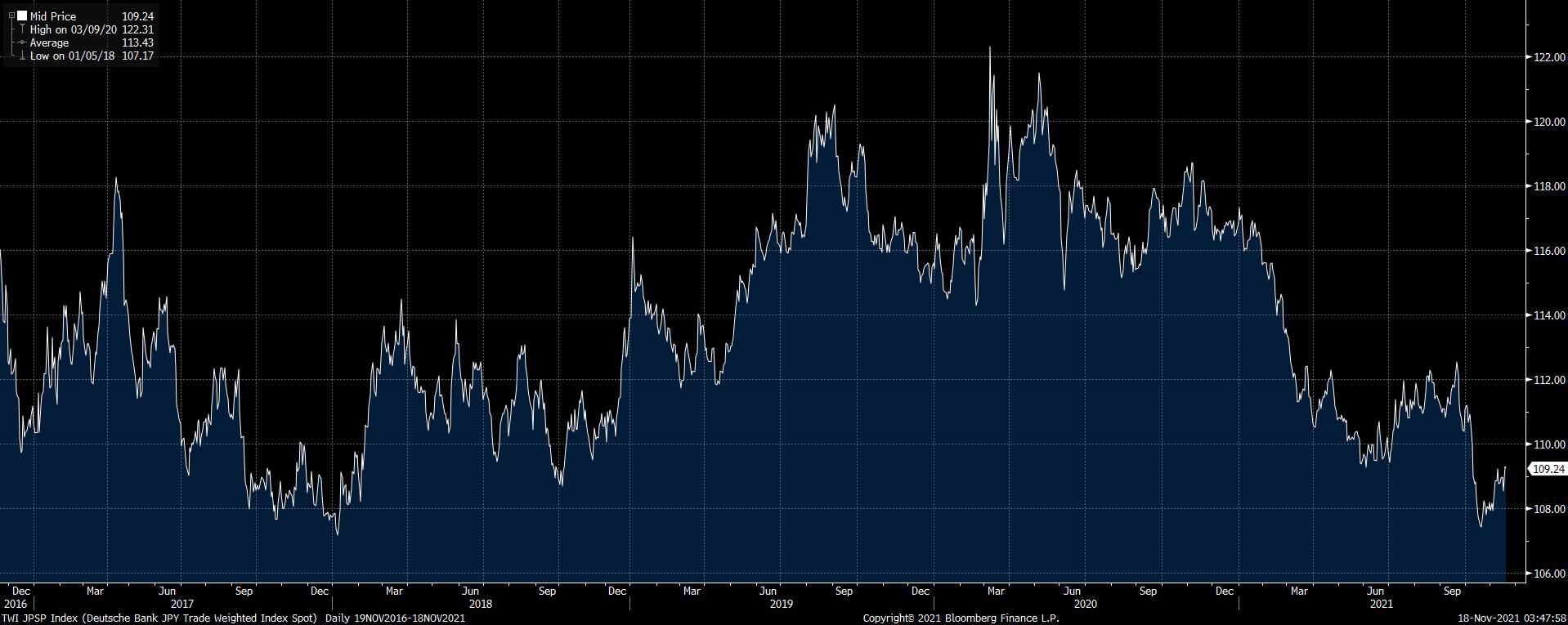Select 'Low on 01/05/18' legend entry

click(x=72, y=56)
